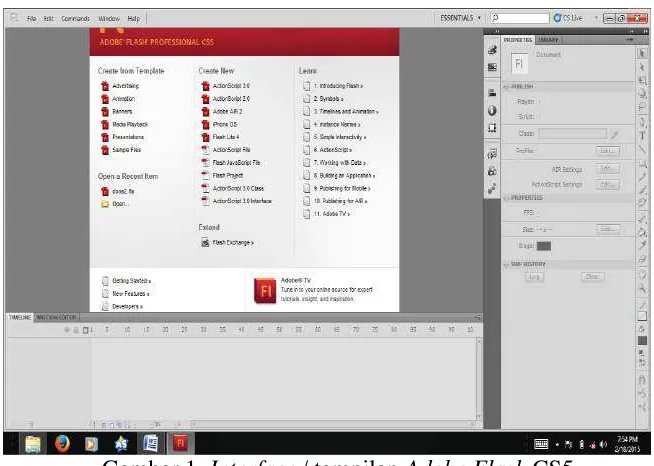
Task: Open the Motion Presets panel icon
Action: 493,189
